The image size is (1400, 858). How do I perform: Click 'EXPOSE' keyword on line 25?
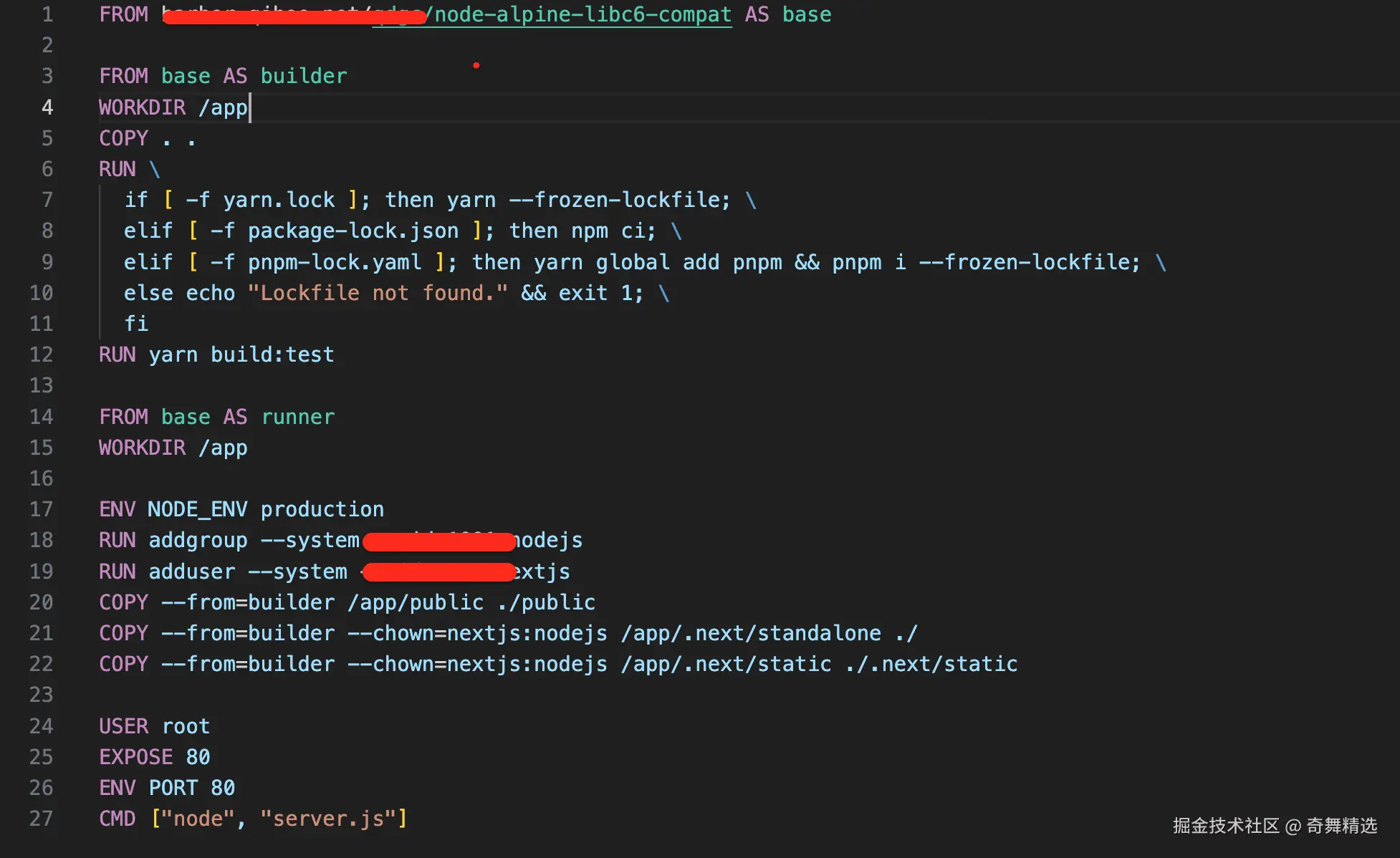[136, 757]
